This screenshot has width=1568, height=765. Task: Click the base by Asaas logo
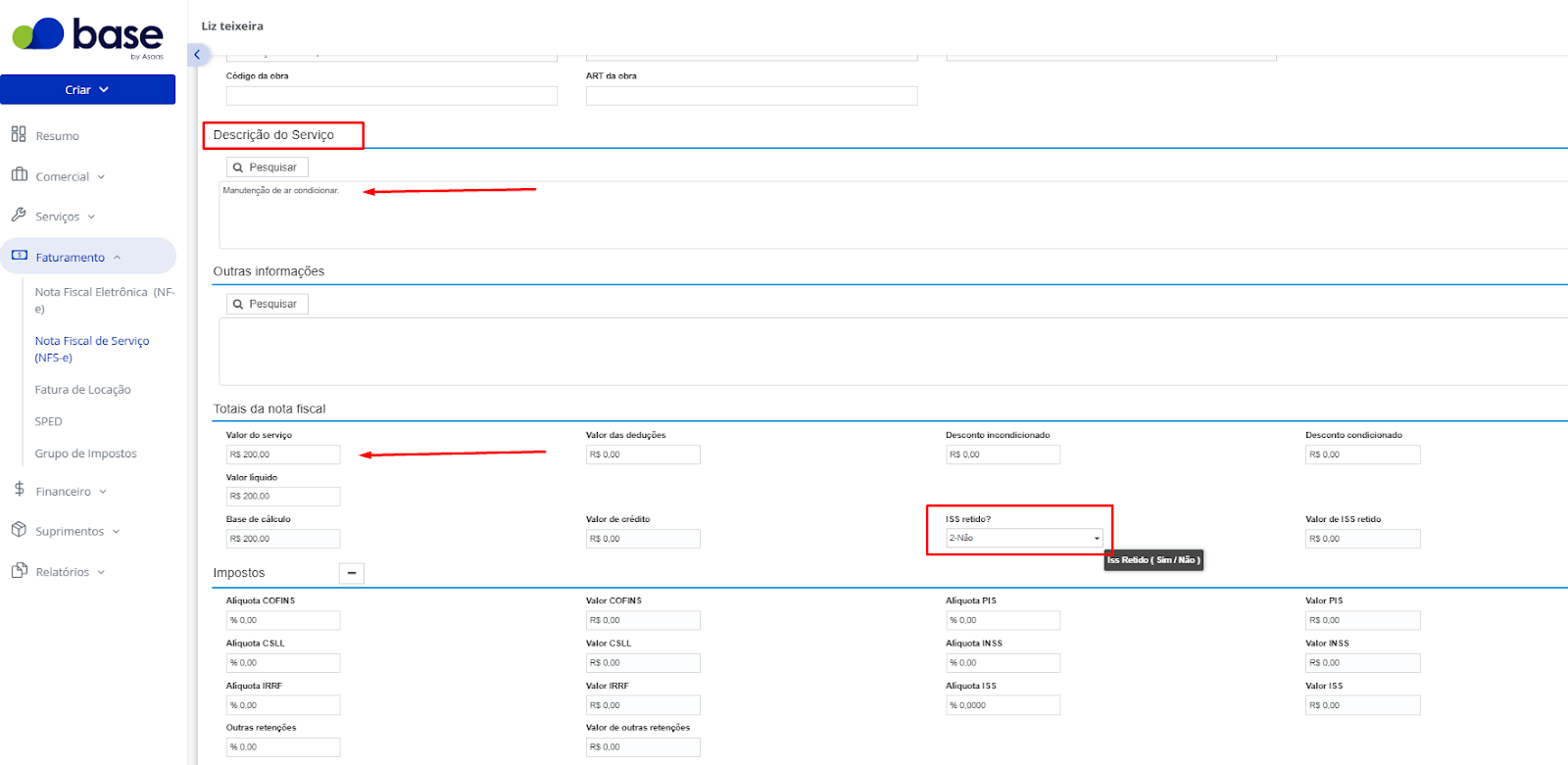(88, 37)
